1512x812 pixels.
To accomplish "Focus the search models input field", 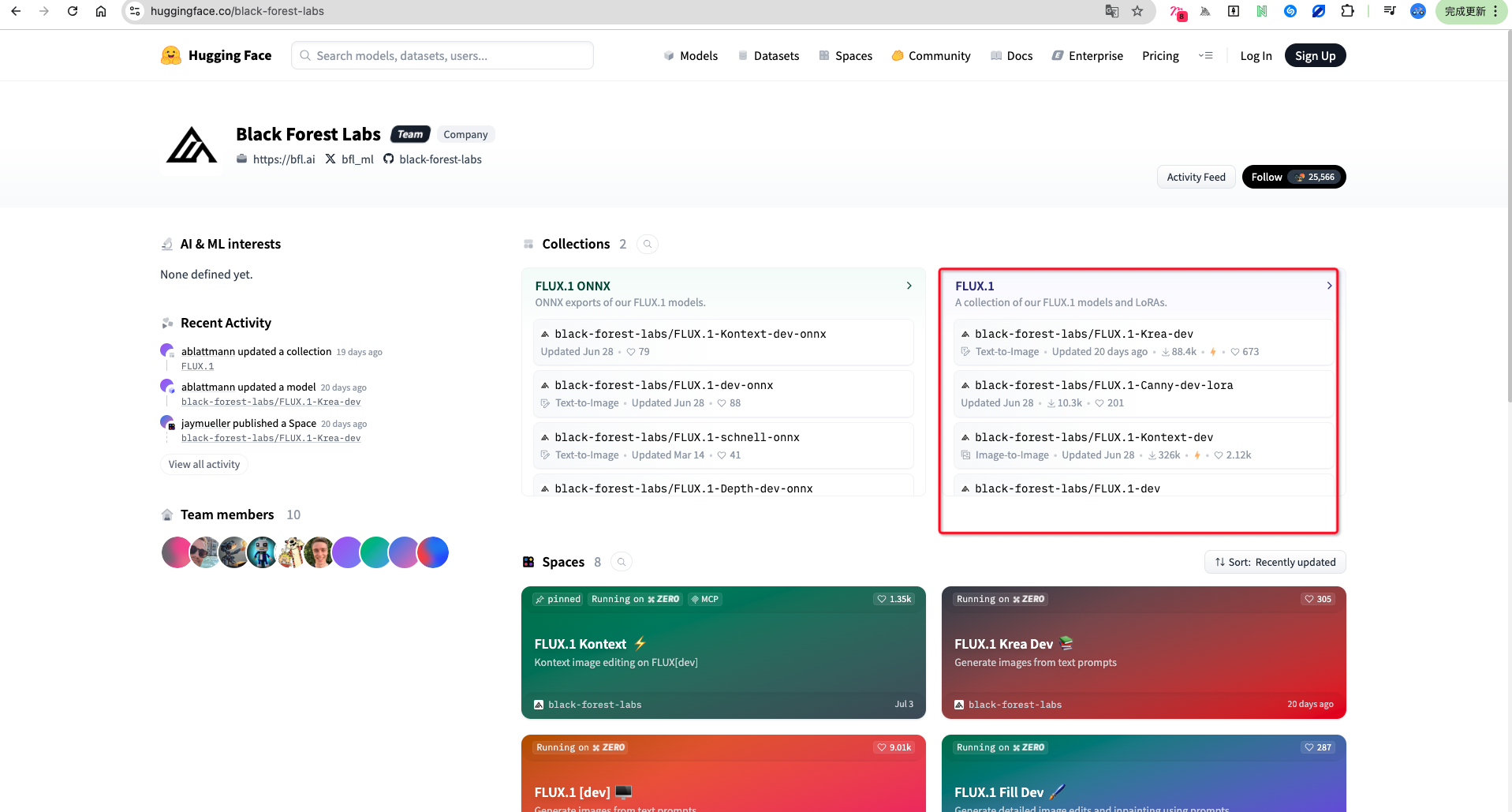I will tap(442, 55).
